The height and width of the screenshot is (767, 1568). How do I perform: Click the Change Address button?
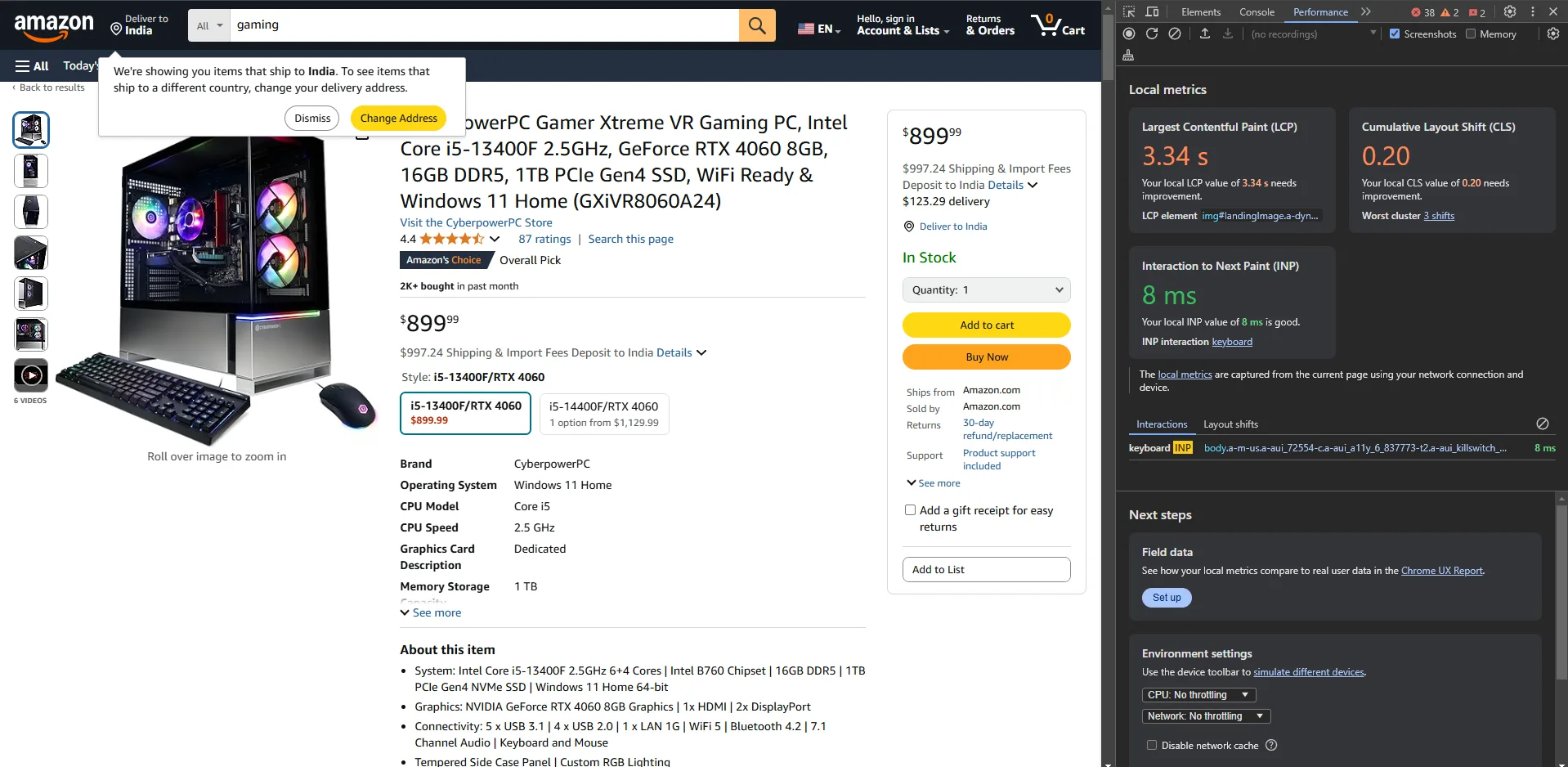click(398, 118)
